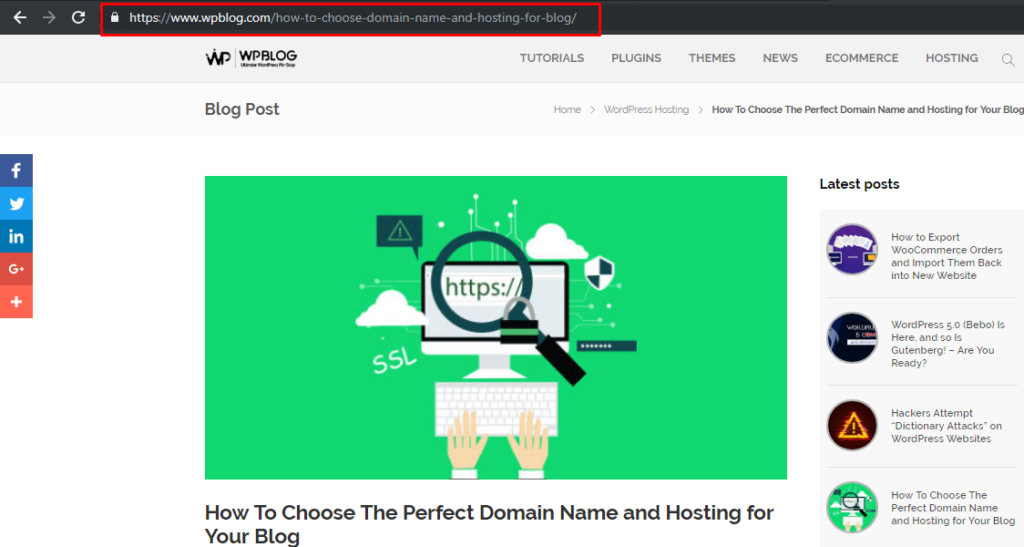
Task: Share the post on Google Plus
Action: pos(16,269)
